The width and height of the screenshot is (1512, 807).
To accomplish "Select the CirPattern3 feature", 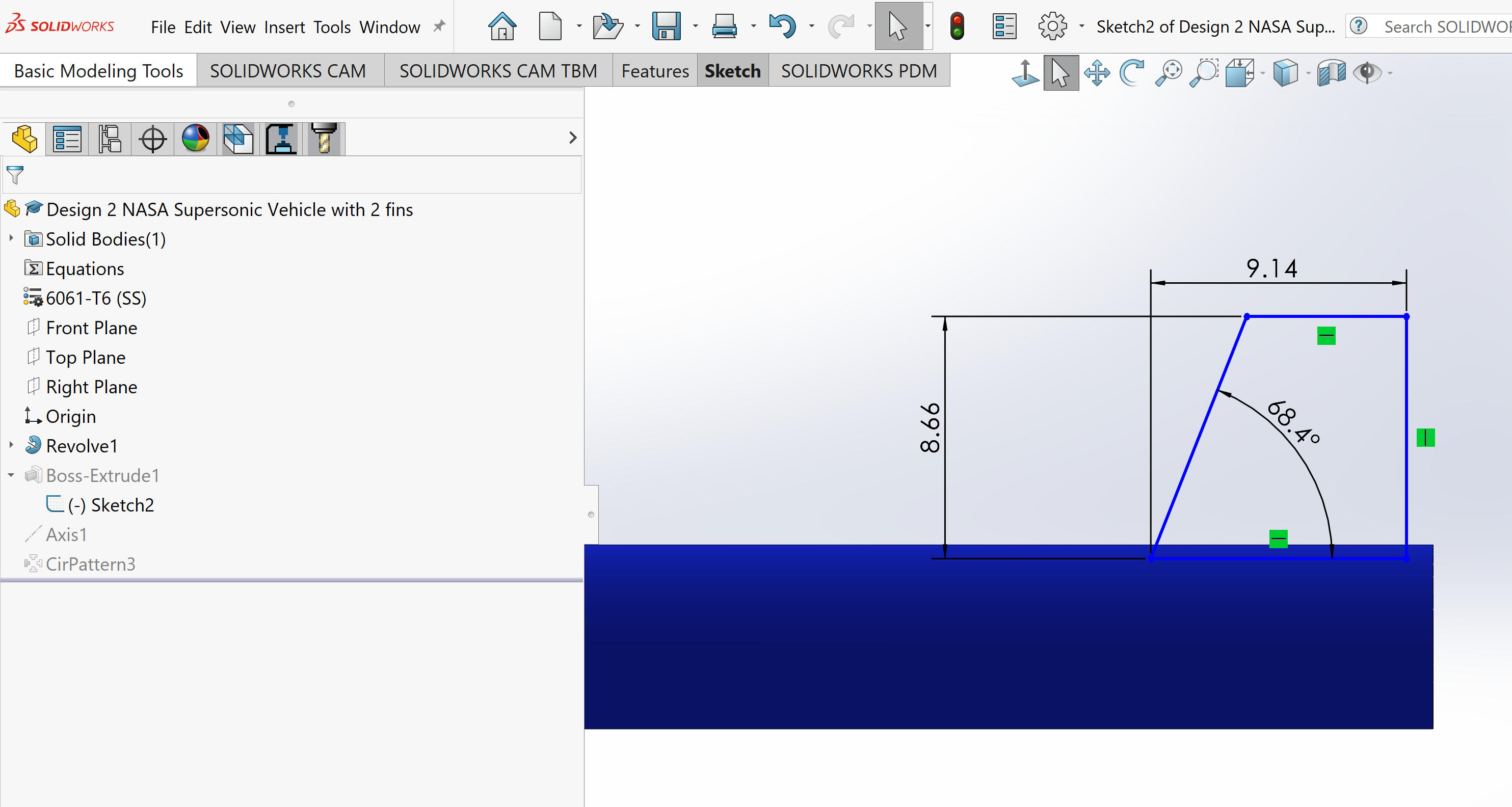I will 90,564.
